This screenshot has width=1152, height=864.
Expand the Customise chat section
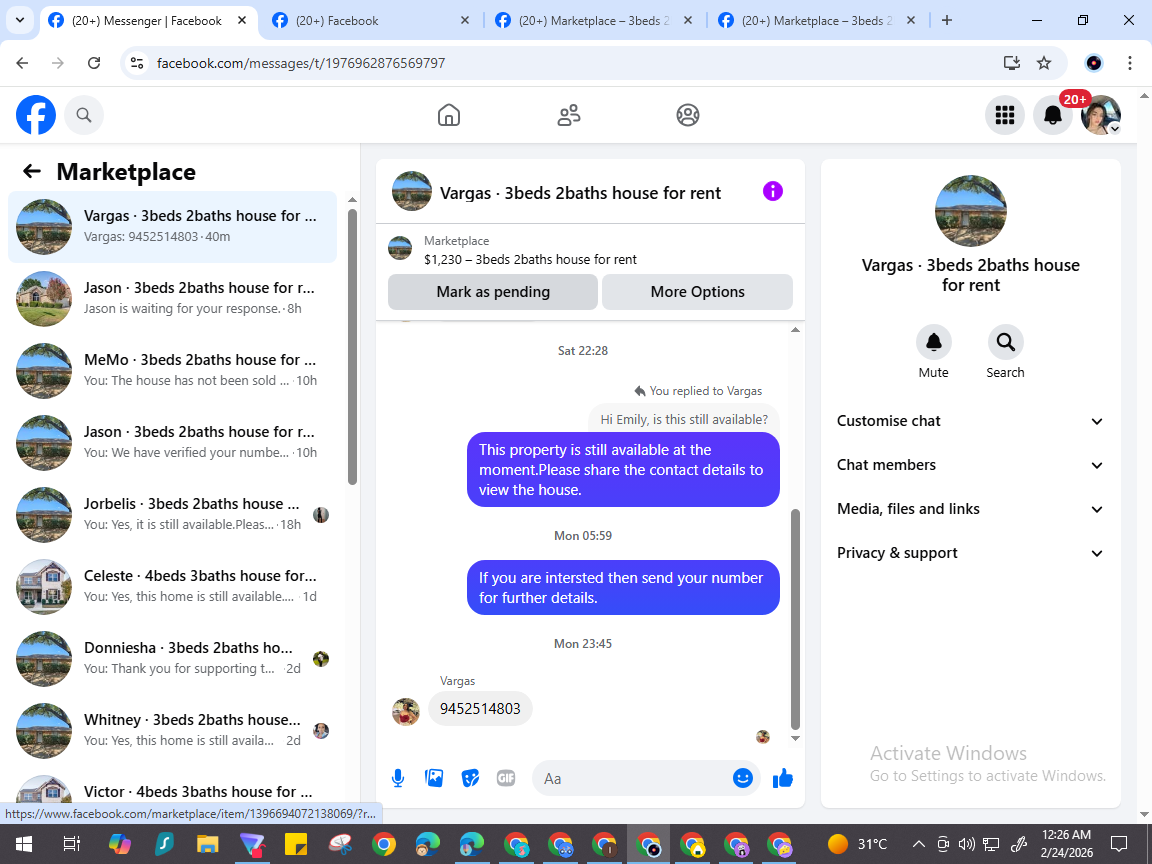(970, 421)
